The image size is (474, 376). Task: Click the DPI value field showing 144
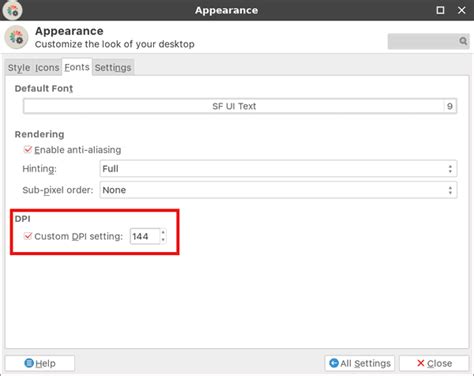[x=145, y=236]
